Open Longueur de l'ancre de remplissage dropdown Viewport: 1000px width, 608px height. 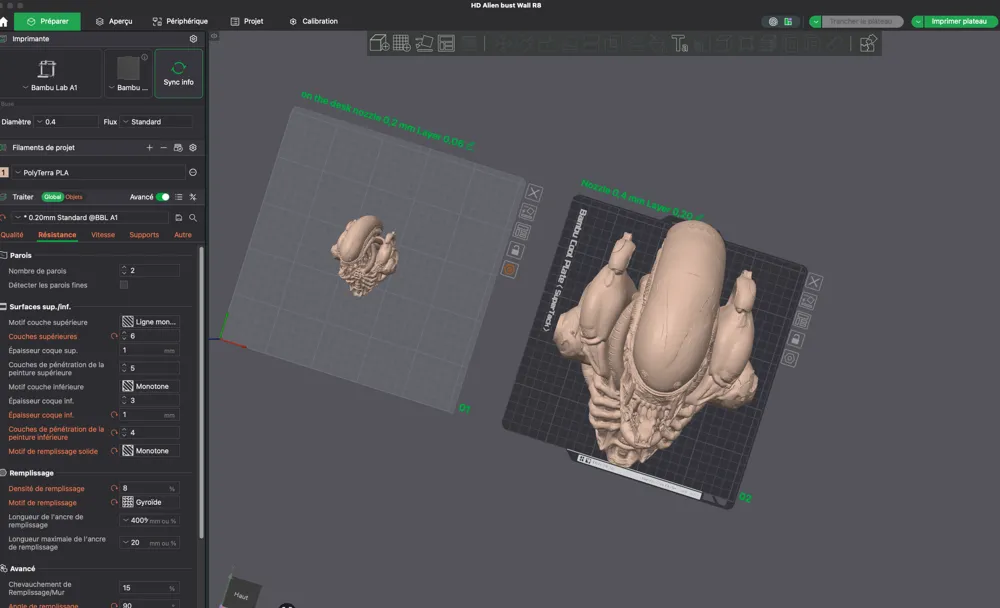[150, 521]
